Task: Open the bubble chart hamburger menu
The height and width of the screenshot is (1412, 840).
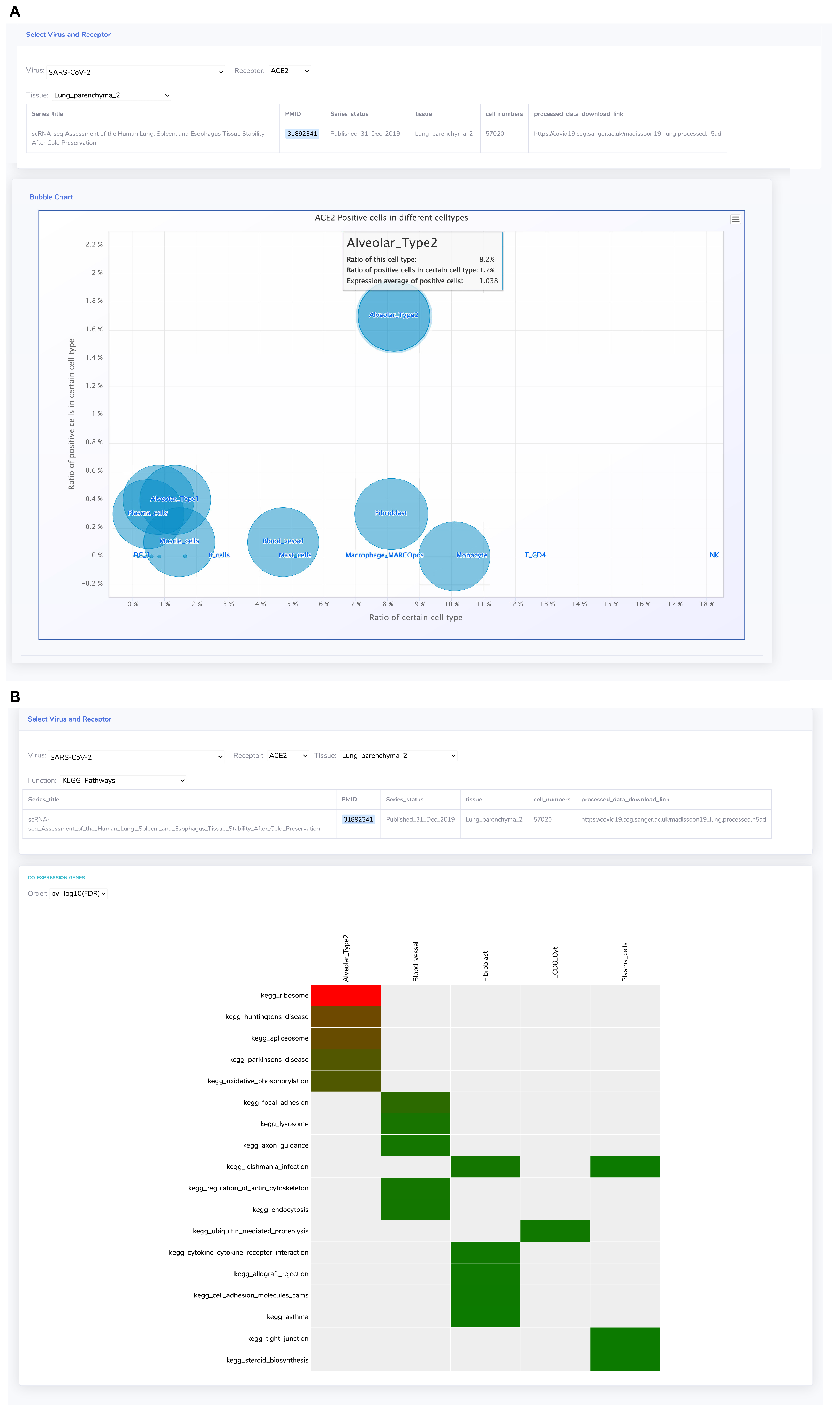Action: click(735, 219)
